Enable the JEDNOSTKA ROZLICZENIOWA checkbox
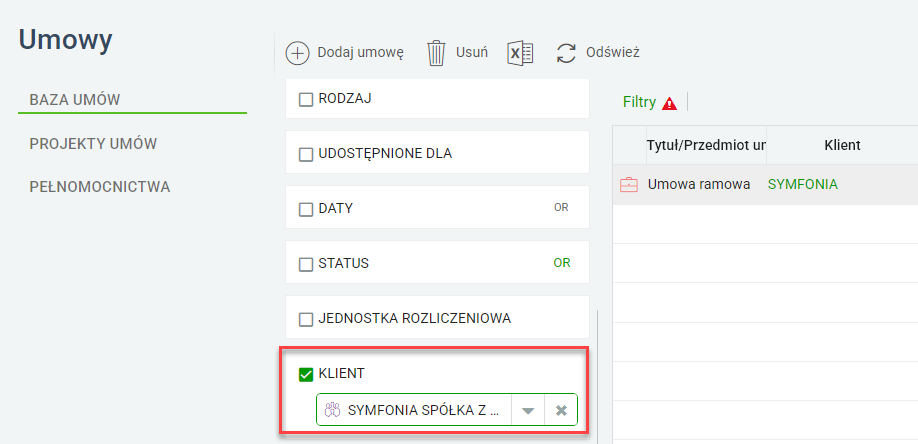The image size is (918, 444). (x=306, y=320)
